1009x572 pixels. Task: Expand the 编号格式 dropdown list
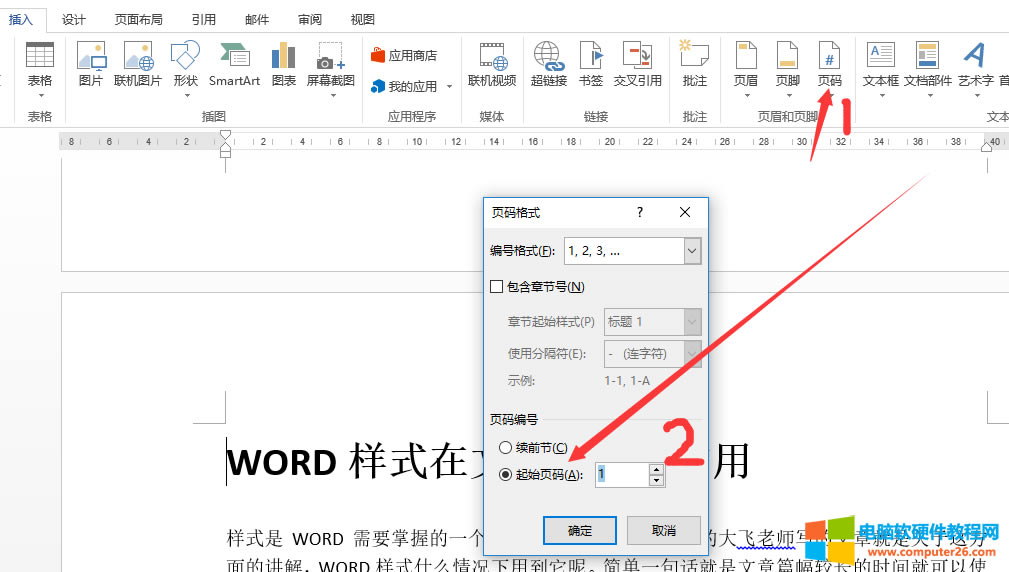click(x=692, y=251)
